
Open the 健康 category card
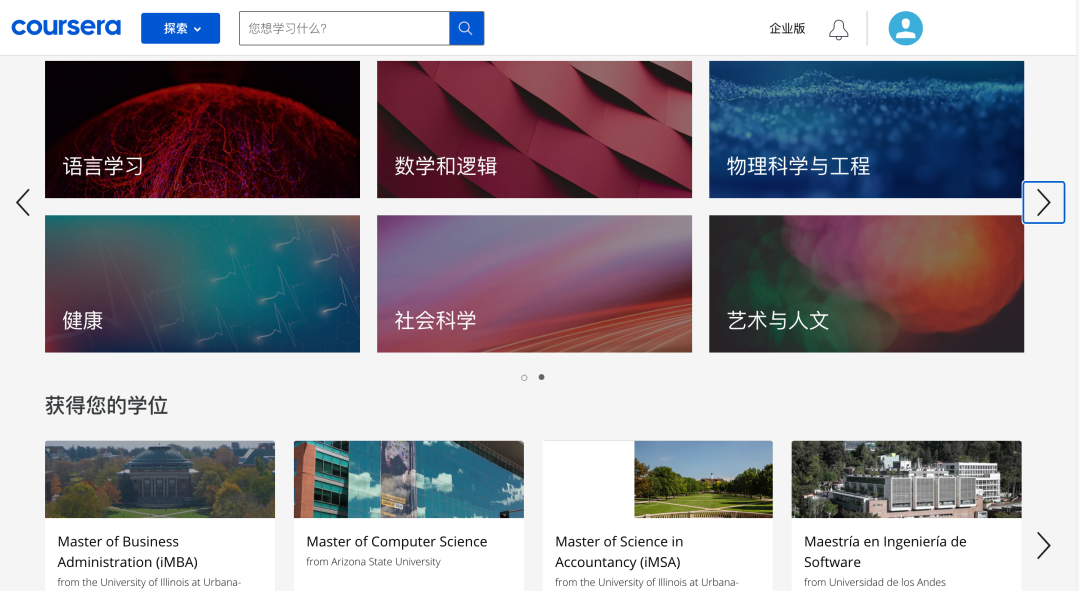(202, 284)
